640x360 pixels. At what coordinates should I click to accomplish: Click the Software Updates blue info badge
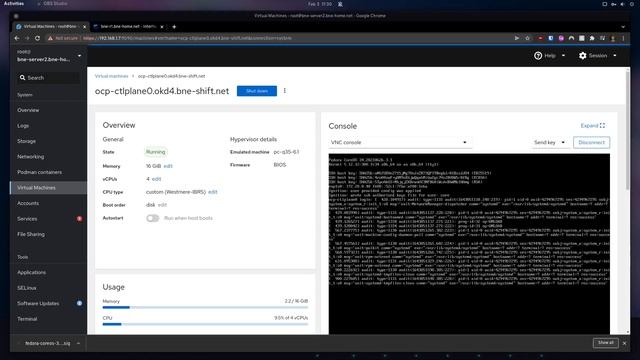click(x=79, y=303)
